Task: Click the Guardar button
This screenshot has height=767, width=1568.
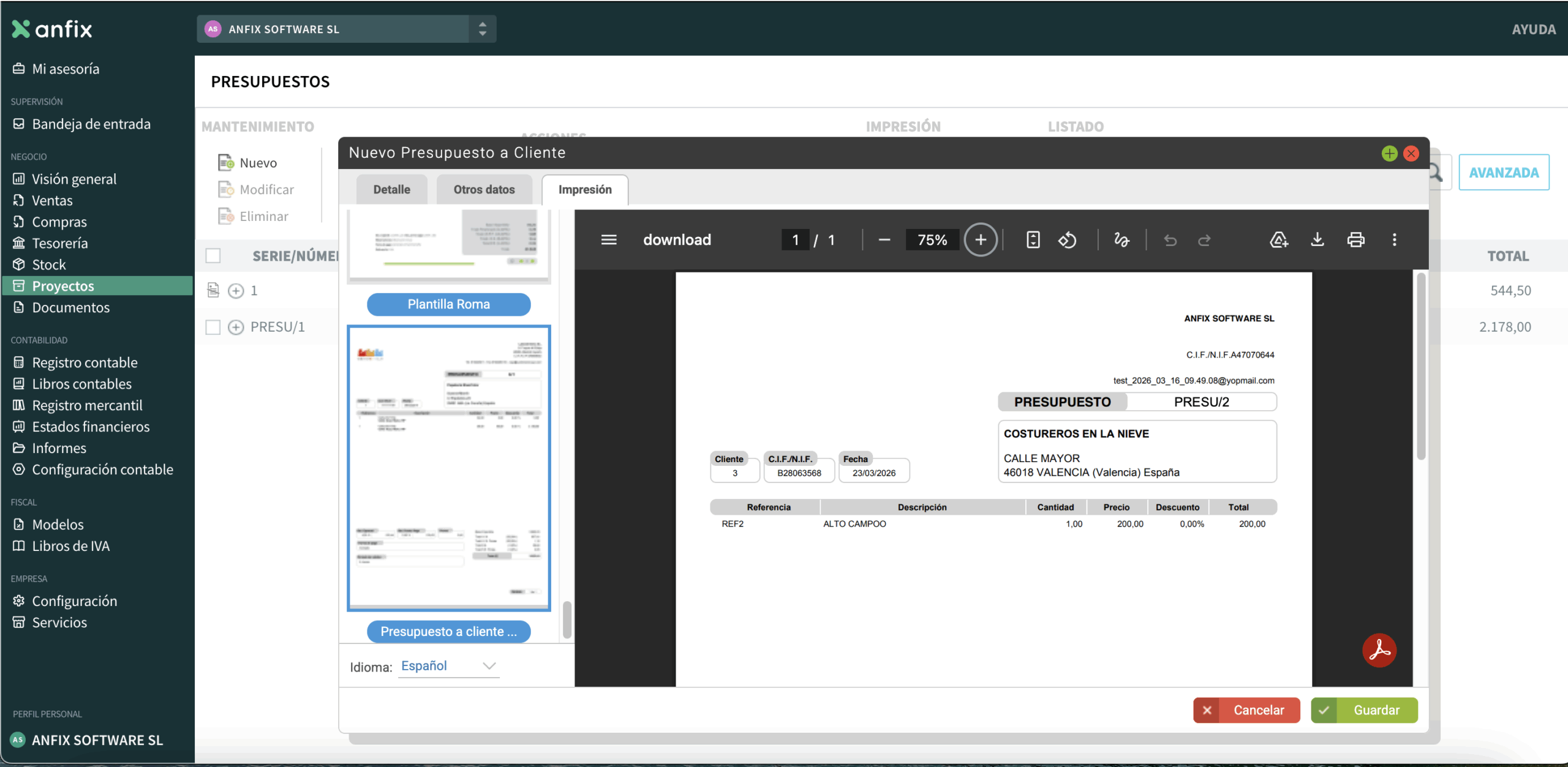Action: (x=1364, y=710)
